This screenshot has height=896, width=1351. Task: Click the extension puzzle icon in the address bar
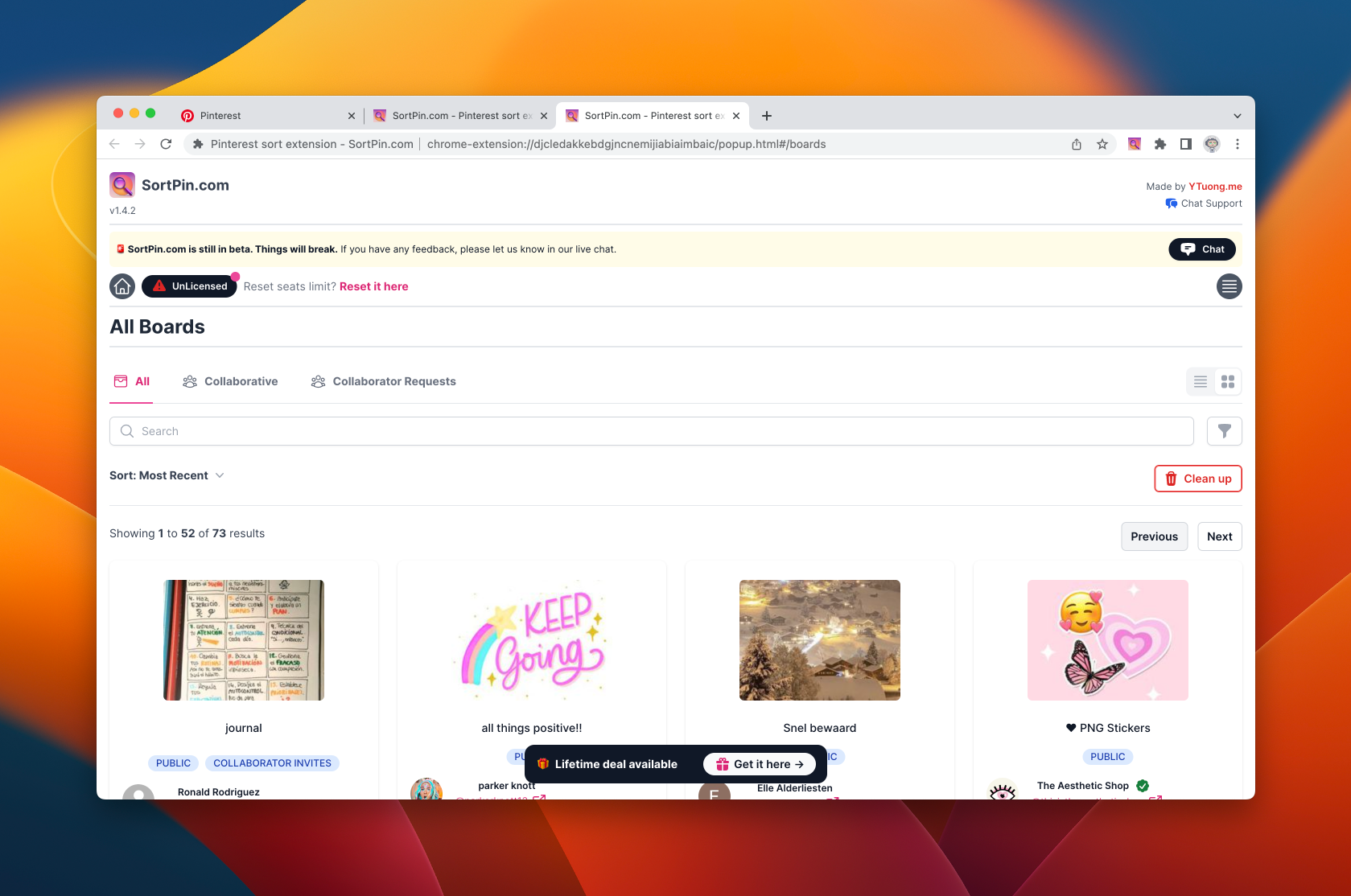click(198, 144)
